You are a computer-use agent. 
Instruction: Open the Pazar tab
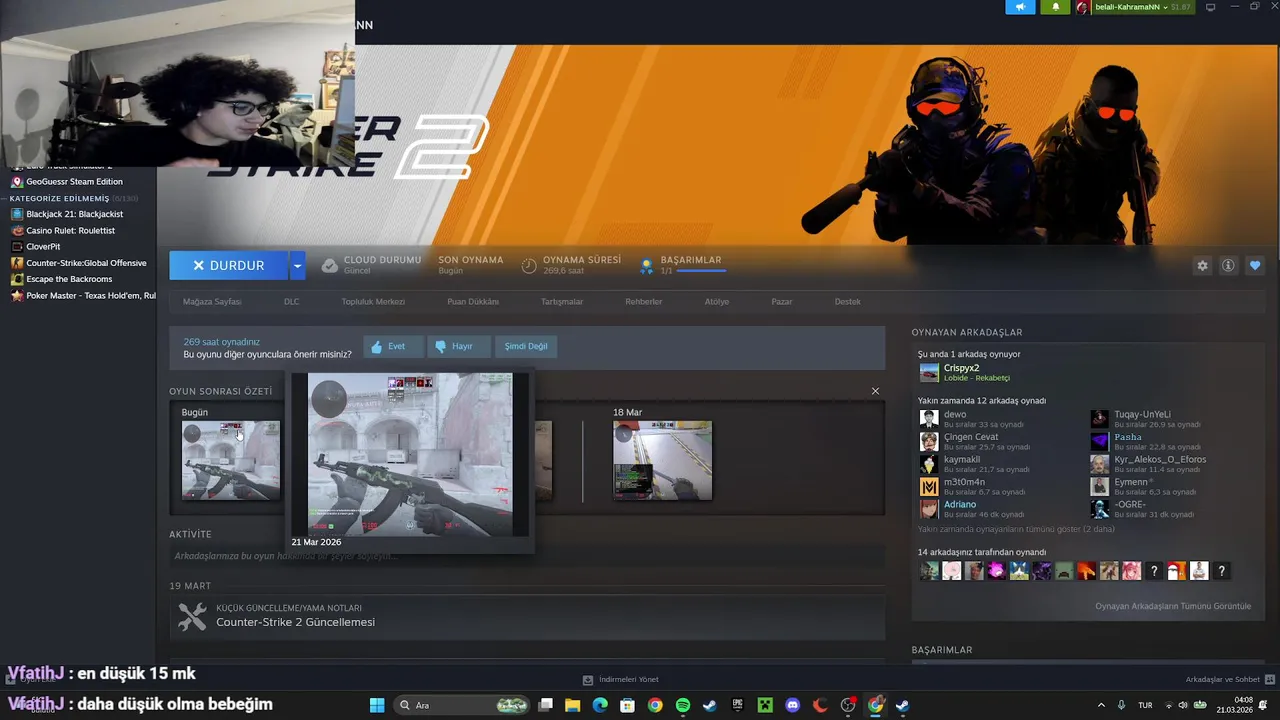pyautogui.click(x=782, y=301)
